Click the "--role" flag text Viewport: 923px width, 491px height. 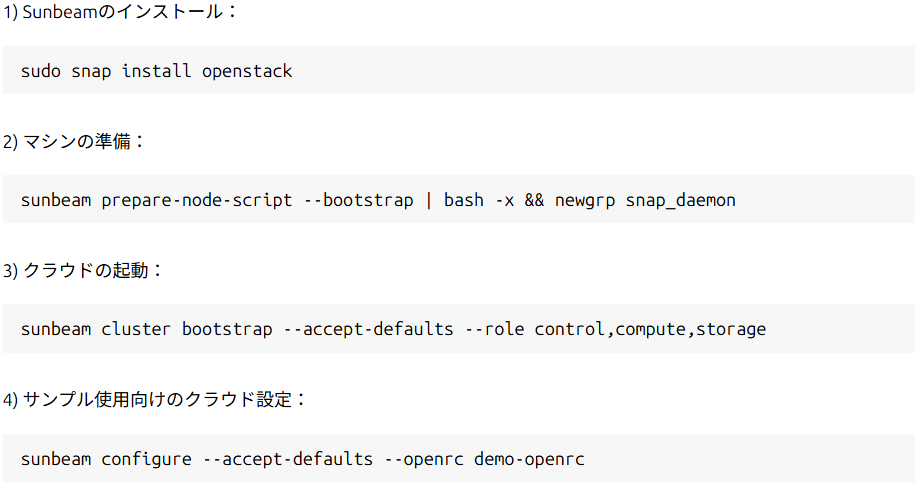[x=494, y=329]
